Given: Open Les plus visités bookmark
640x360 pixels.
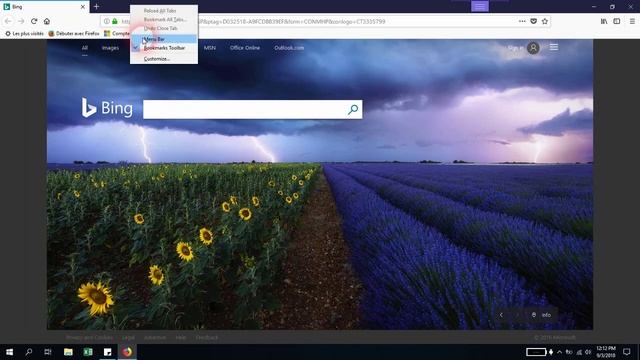Looking at the screenshot, I should [x=24, y=33].
